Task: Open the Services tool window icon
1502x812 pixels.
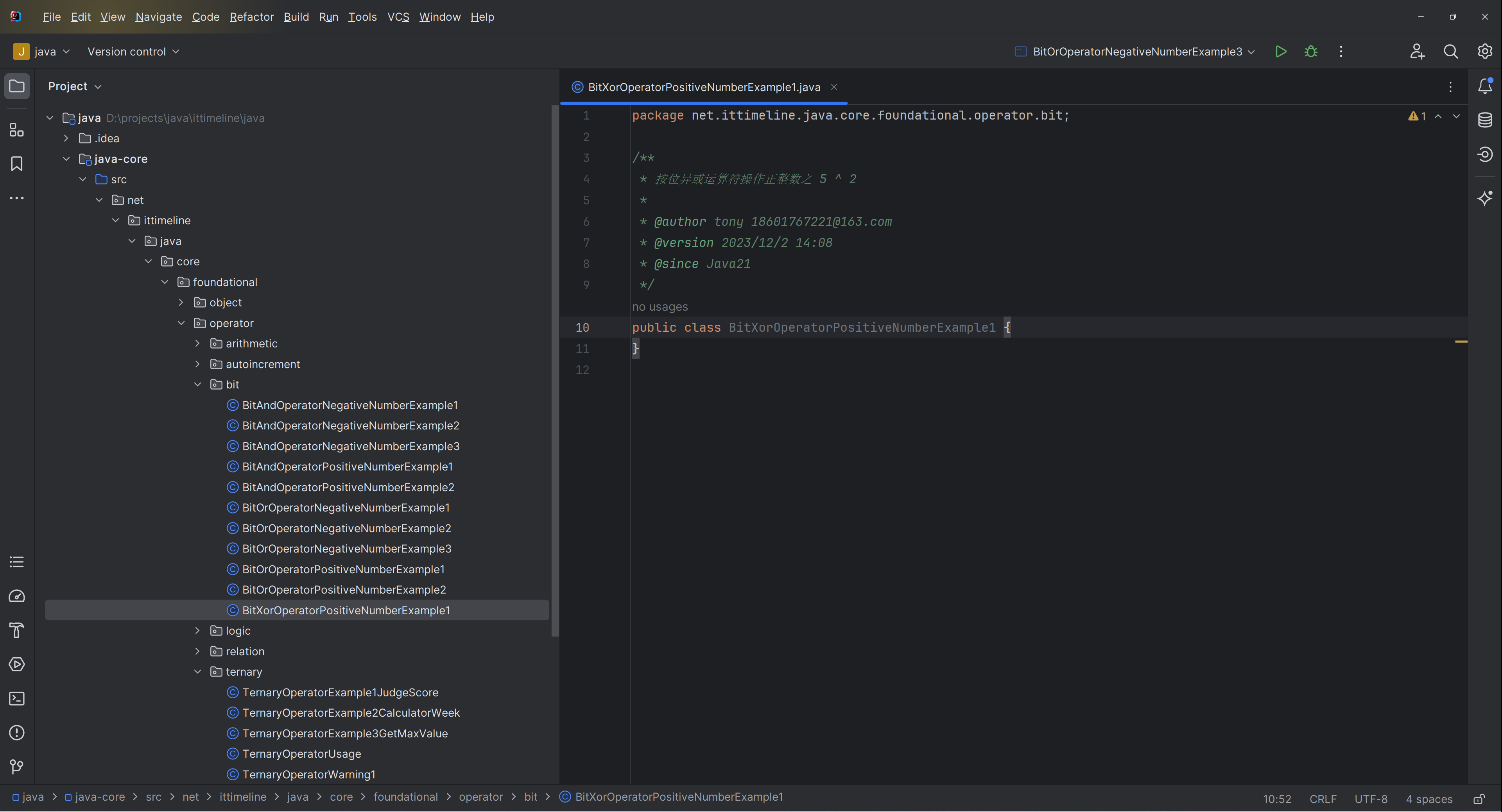Action: coord(17,665)
